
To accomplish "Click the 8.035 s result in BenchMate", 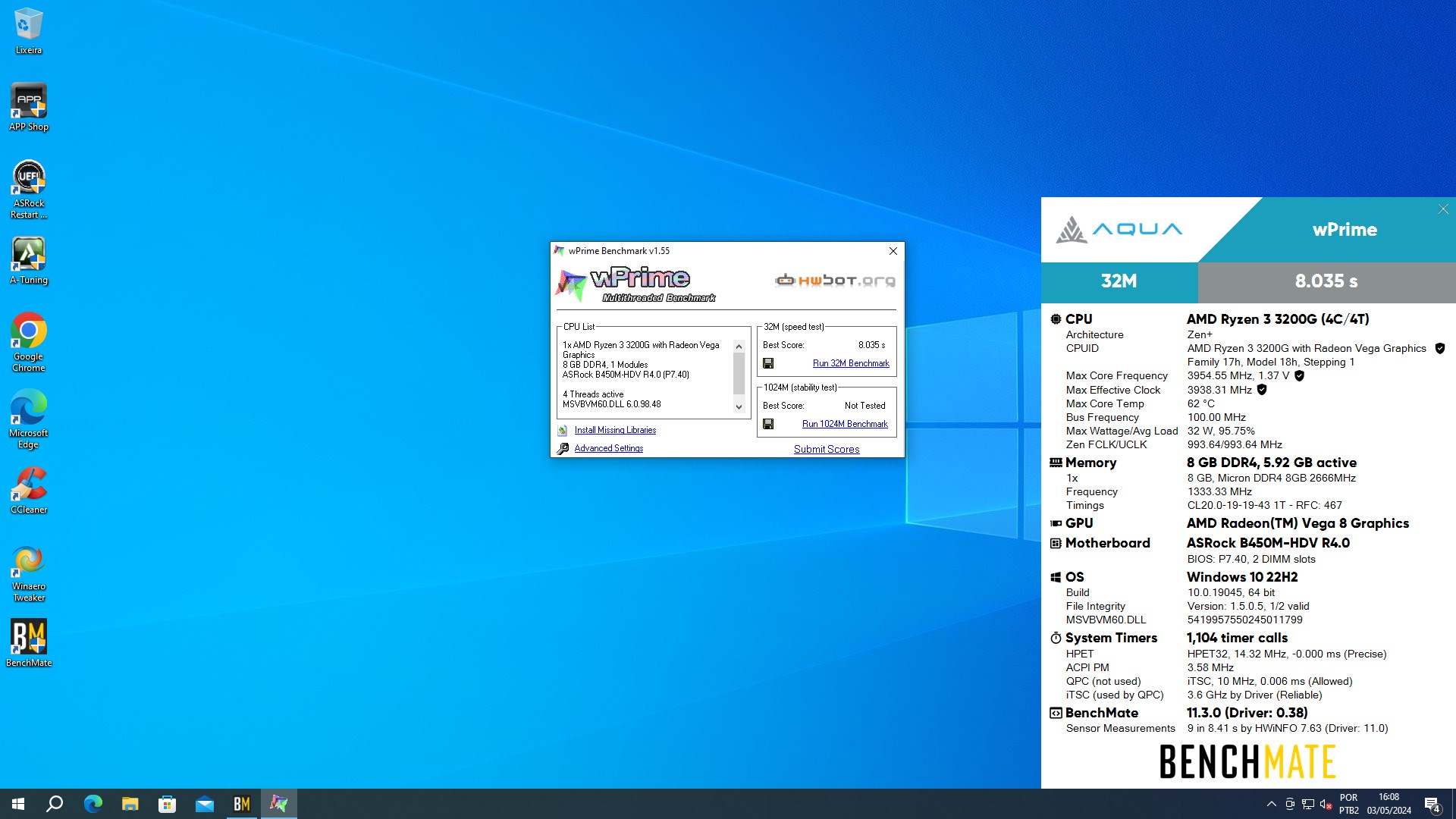I will (1326, 281).
